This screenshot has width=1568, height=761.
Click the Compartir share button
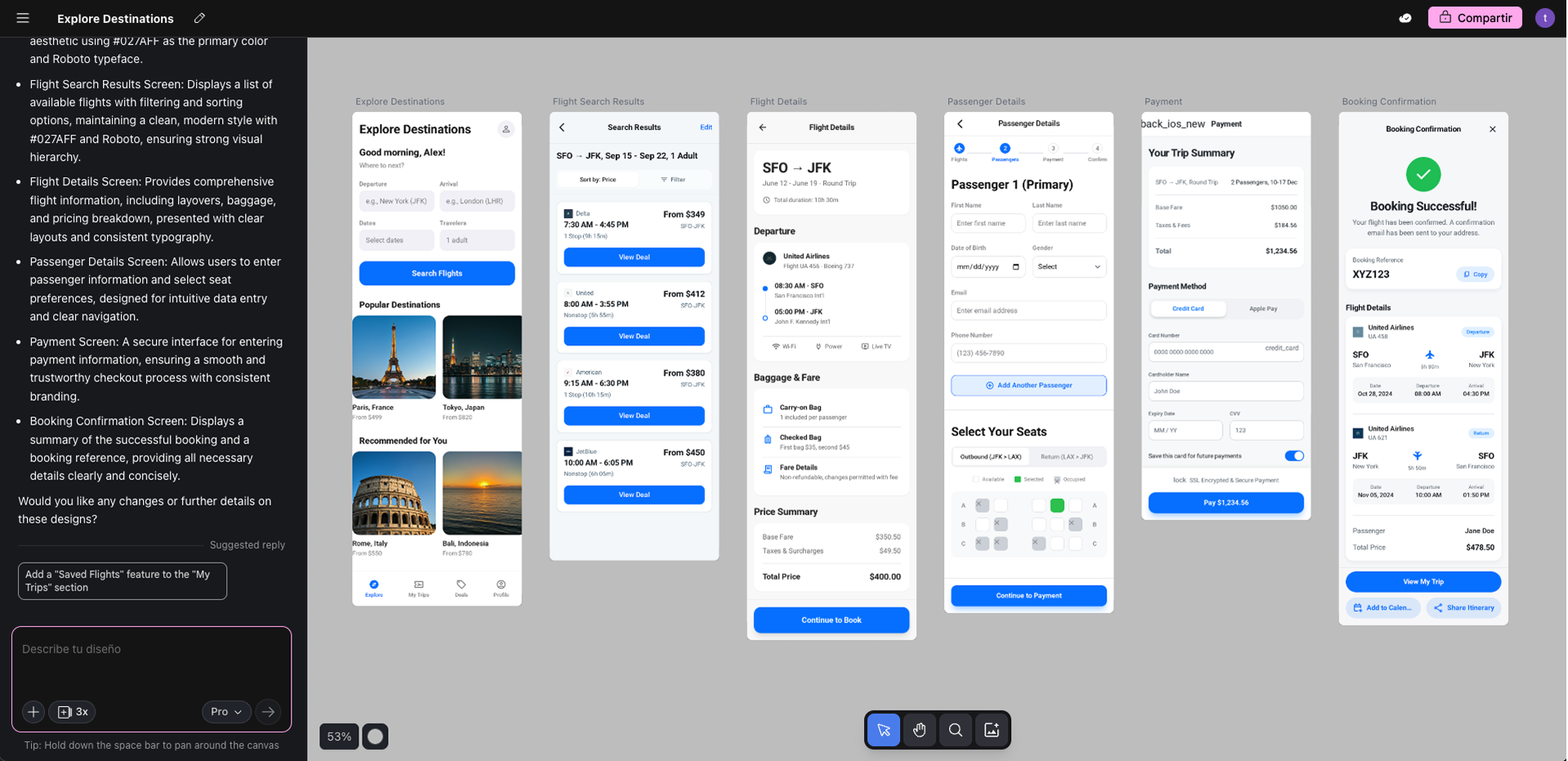pos(1475,18)
